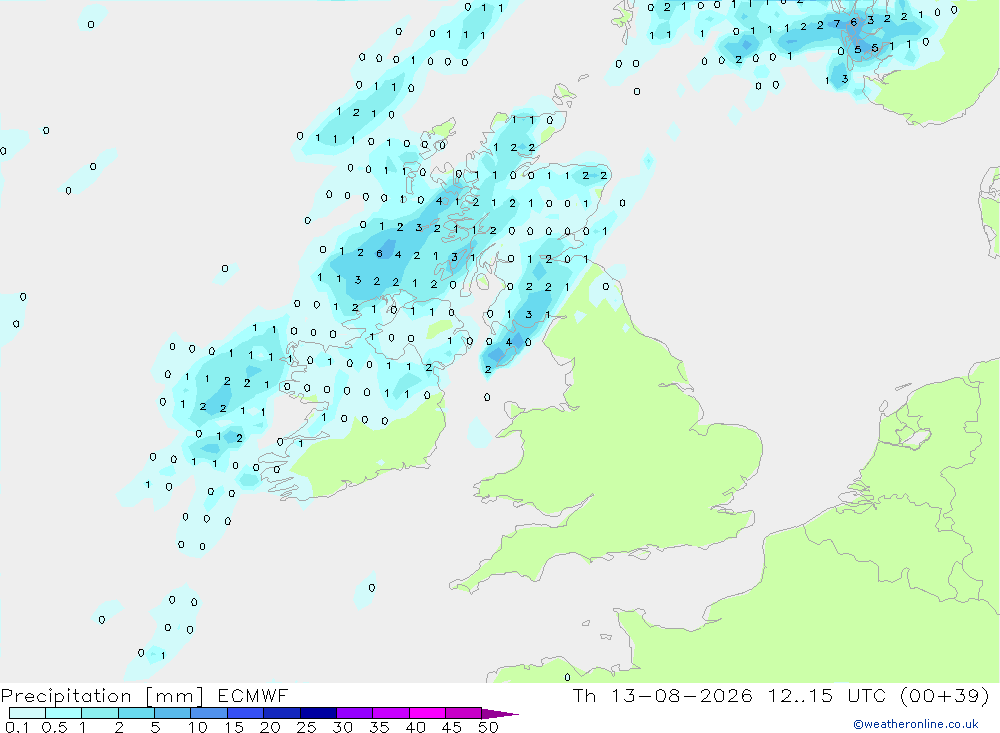Click the "Precipitation" title word
Viewport: 1000px width, 733px height.
66,696
